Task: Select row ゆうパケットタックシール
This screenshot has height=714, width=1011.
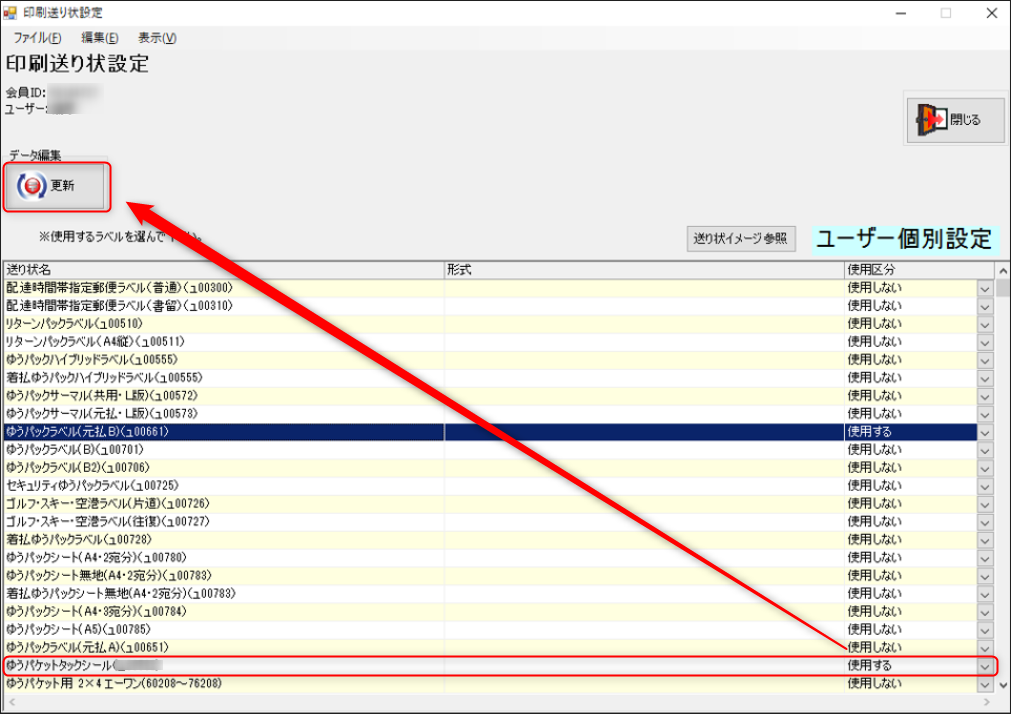Action: tap(498, 666)
